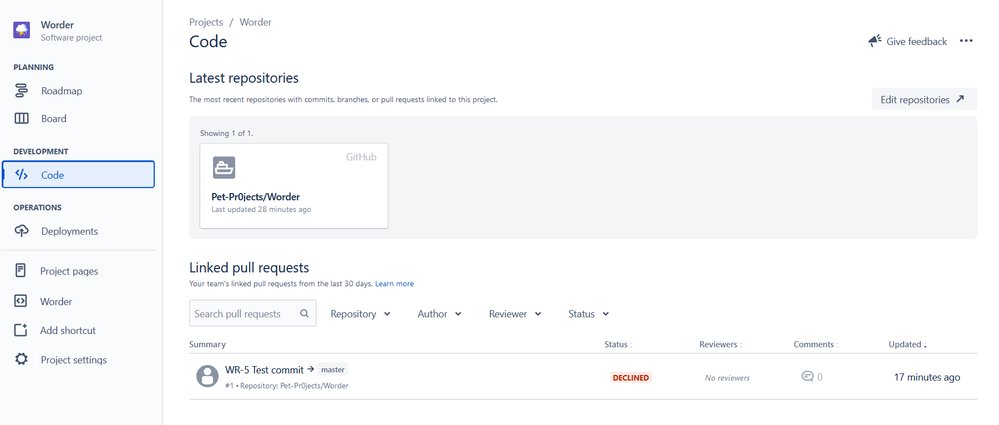Click the Software project subtitle
The image size is (999, 425).
click(x=71, y=38)
